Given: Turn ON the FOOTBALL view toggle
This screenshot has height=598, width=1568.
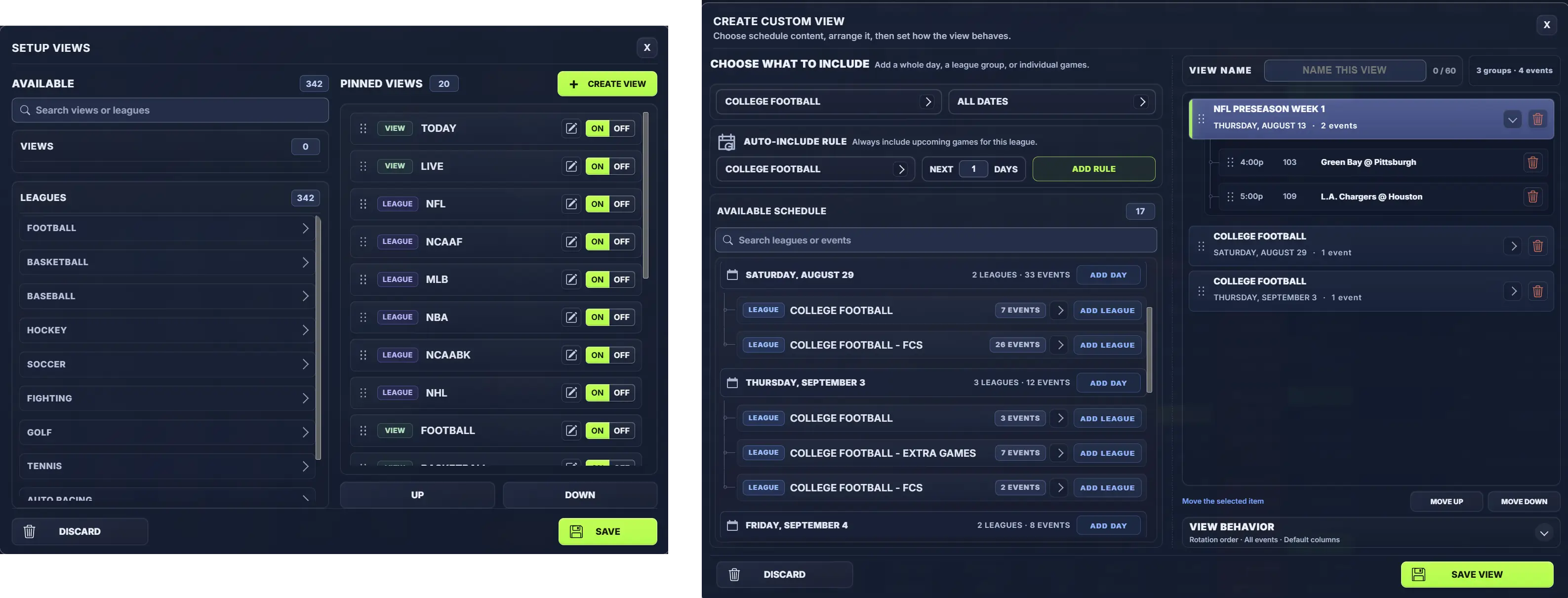Looking at the screenshot, I should [597, 430].
